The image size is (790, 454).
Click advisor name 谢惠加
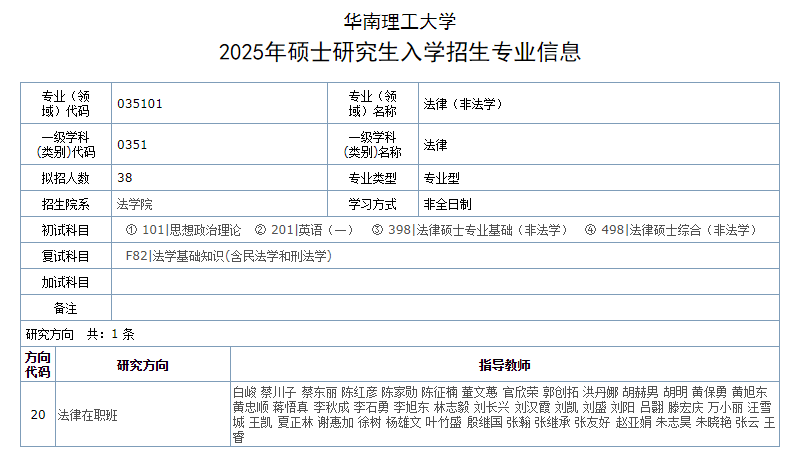336,422
